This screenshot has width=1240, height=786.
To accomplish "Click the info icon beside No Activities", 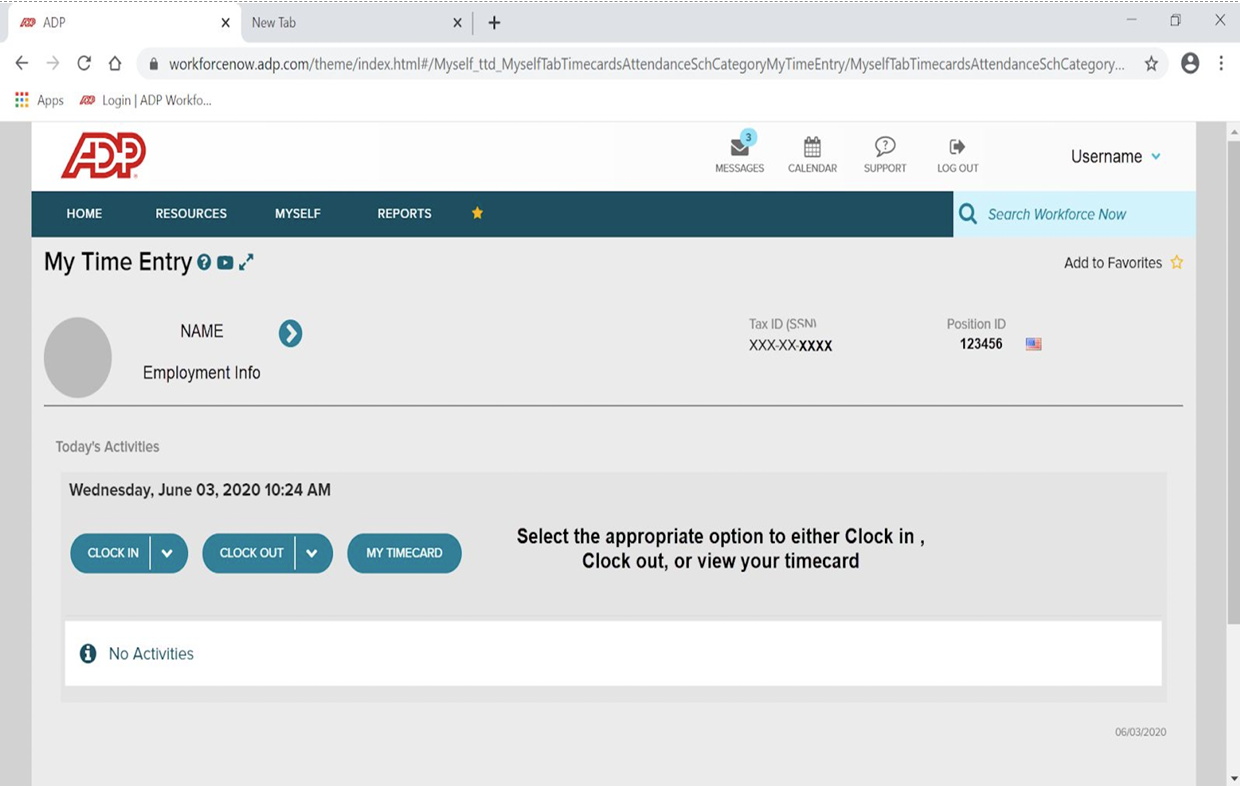I will point(88,653).
